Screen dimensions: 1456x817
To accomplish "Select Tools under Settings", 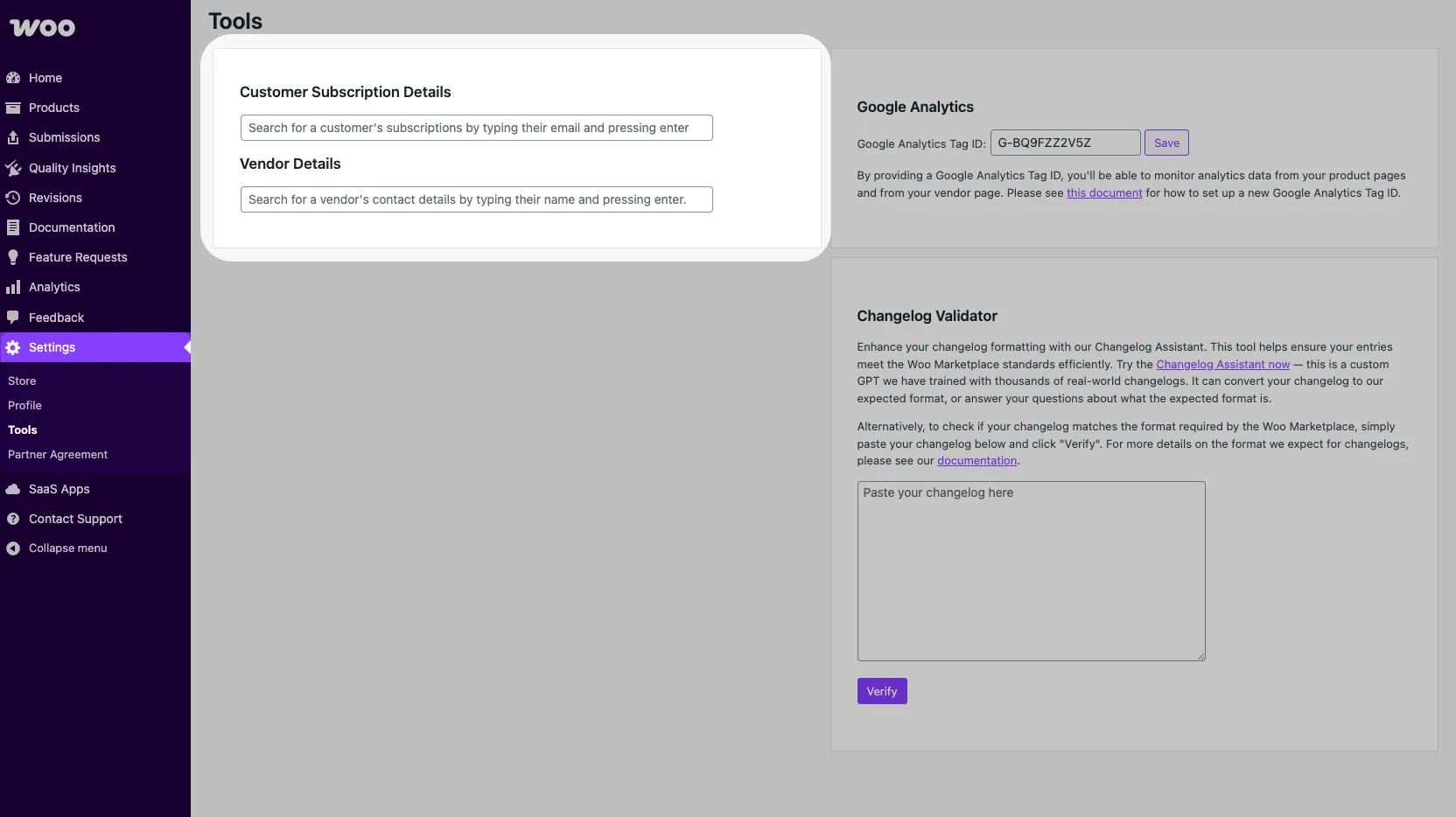I will click(x=21, y=429).
